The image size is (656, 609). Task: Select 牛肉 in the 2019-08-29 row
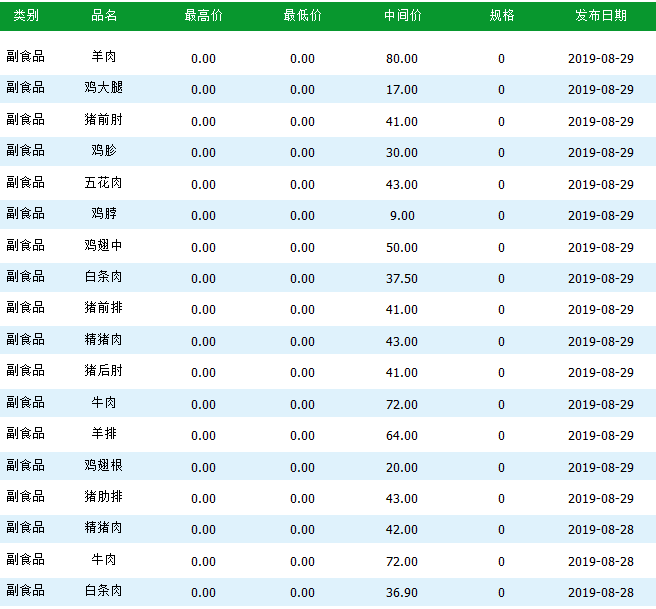tap(104, 402)
